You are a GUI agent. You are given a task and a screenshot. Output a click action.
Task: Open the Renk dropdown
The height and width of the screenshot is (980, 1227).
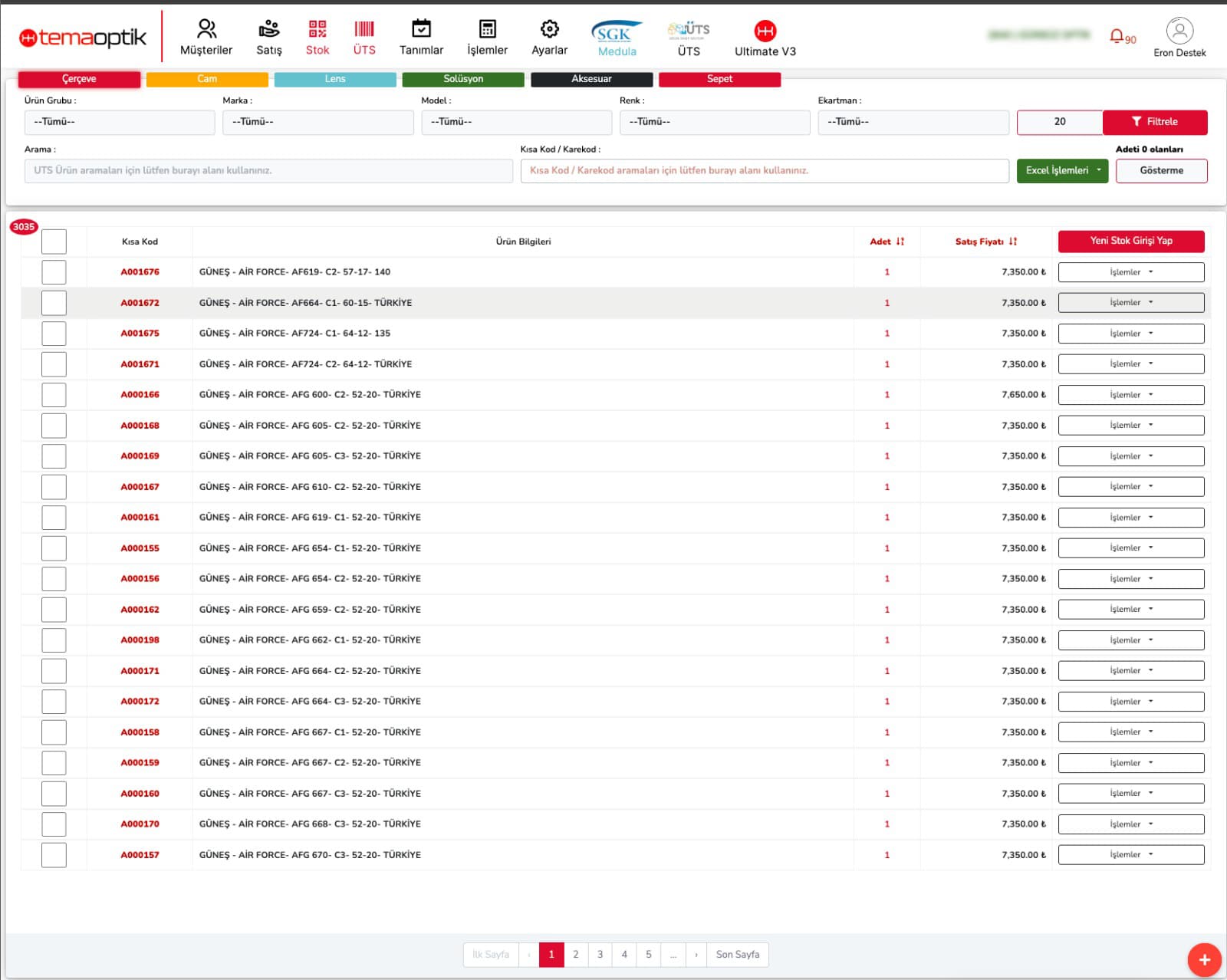click(715, 123)
